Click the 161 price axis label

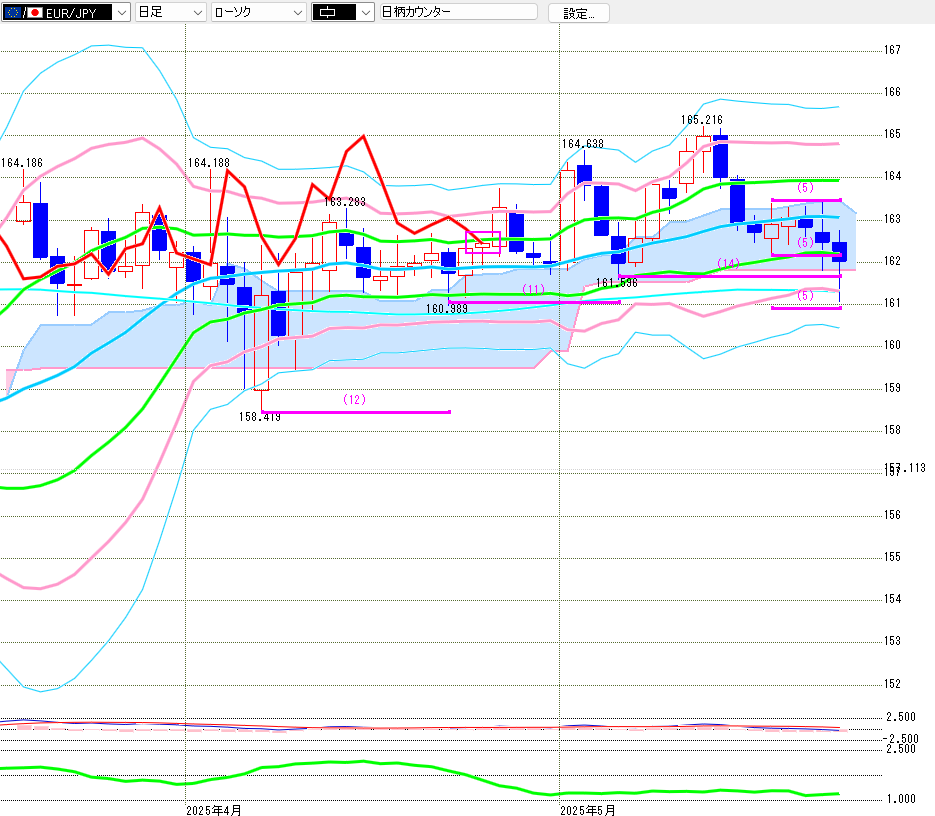pyautogui.click(x=892, y=303)
